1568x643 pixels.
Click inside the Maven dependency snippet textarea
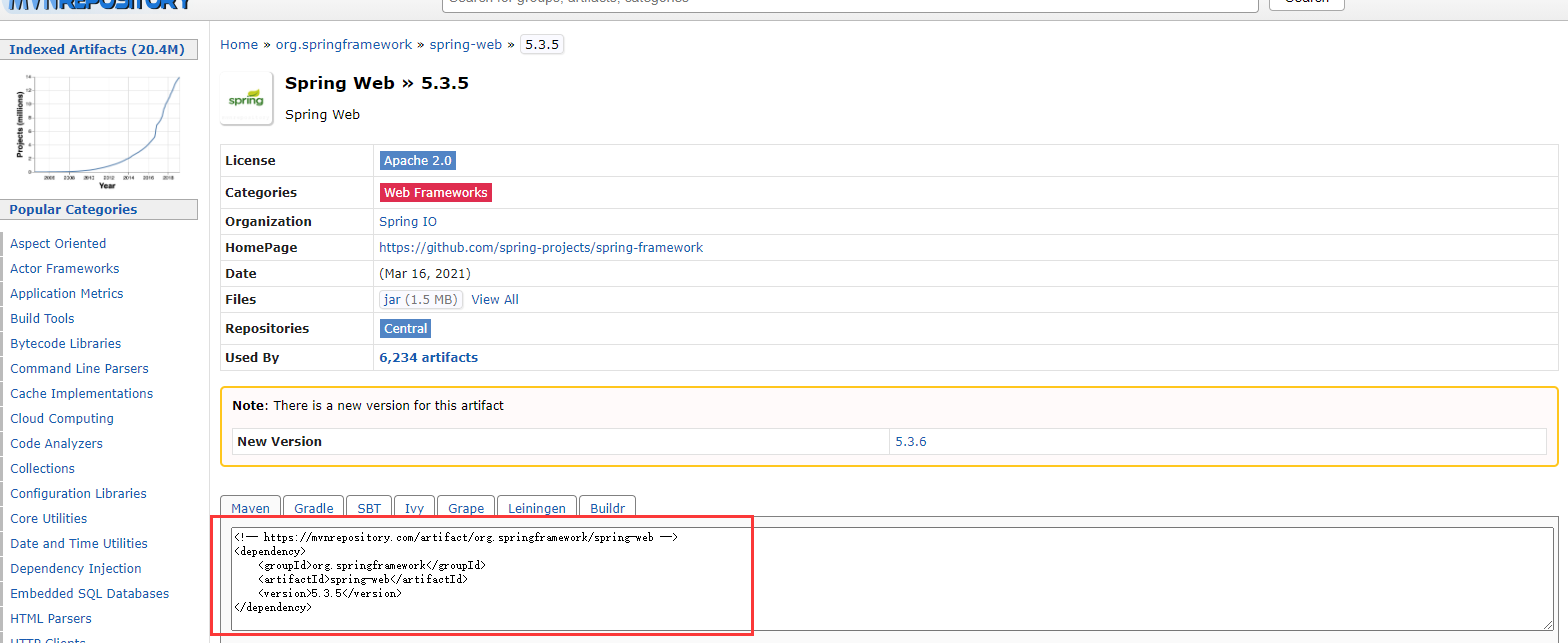(892, 579)
